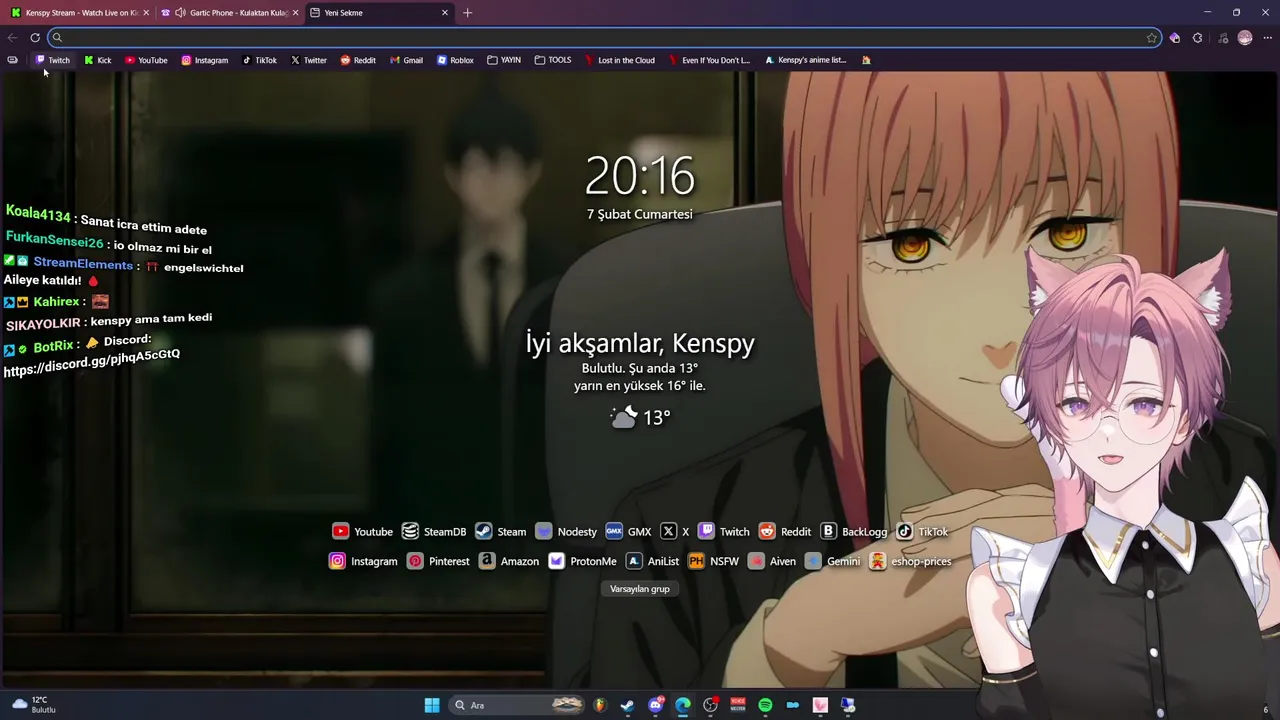This screenshot has width=1280, height=720.
Task: Open Kenspy's anime list bookmark
Action: 805,60
